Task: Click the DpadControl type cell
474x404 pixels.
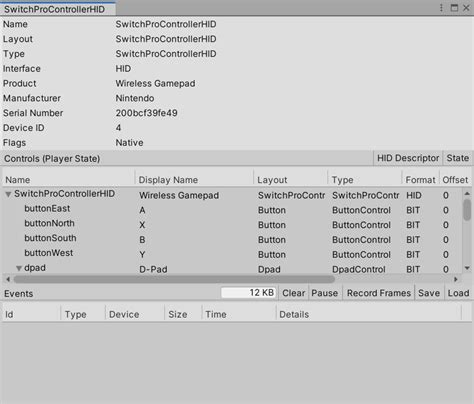Action: 359,269
